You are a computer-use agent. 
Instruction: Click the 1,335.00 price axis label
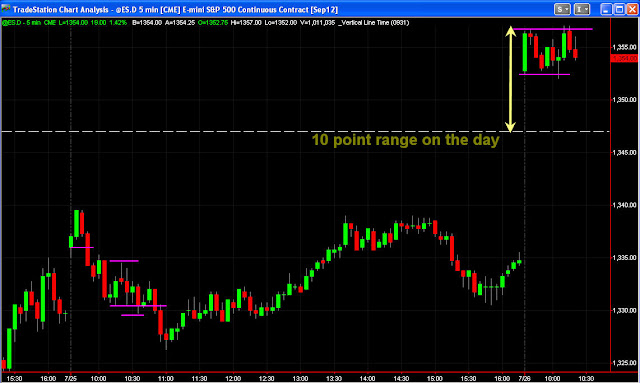pos(624,258)
